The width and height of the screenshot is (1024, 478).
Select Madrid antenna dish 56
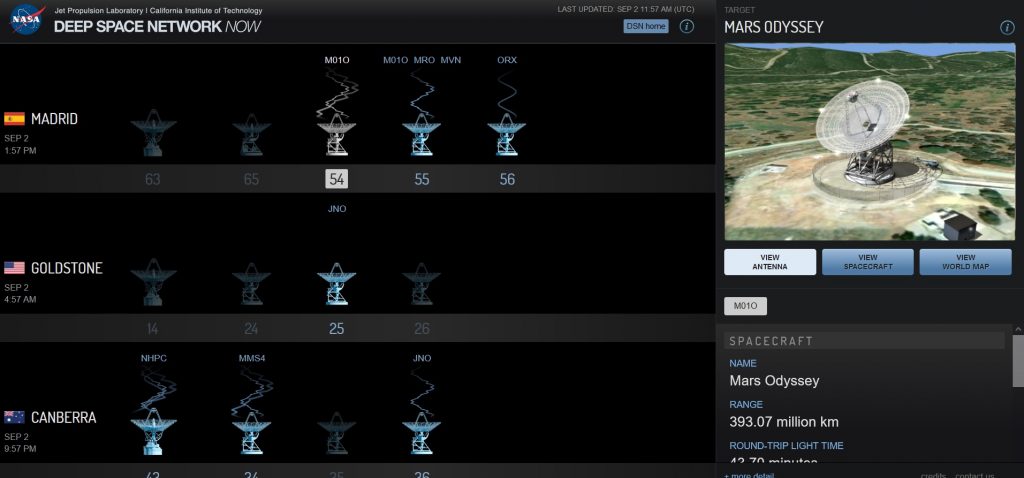click(507, 135)
